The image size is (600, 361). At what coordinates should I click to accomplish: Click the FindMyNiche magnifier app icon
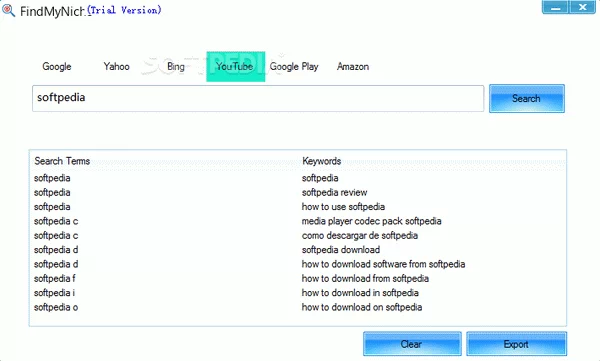8,11
